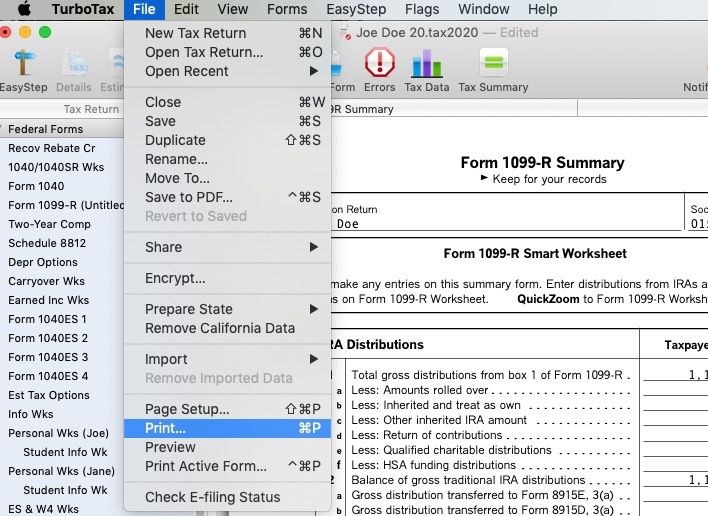This screenshot has width=708, height=516.
Task: Click the Less: Amounts rolled over value field
Action: pos(675,390)
